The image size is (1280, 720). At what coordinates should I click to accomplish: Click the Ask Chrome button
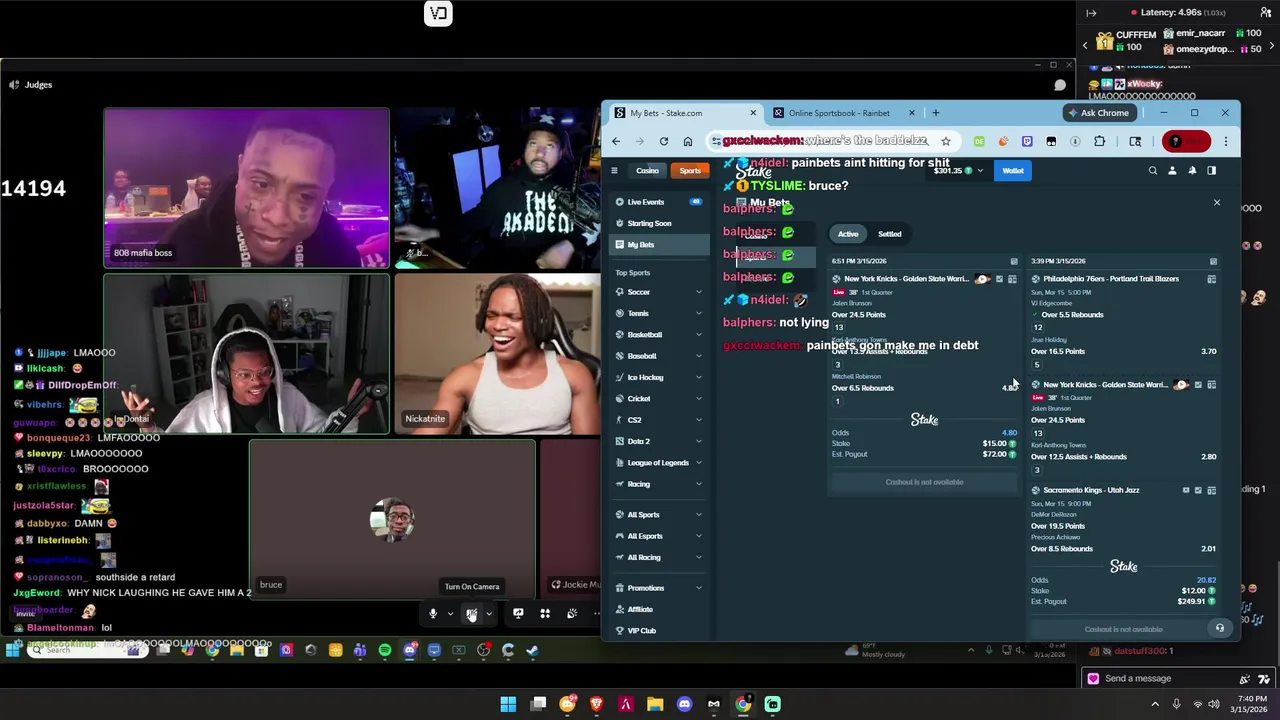(x=1098, y=113)
